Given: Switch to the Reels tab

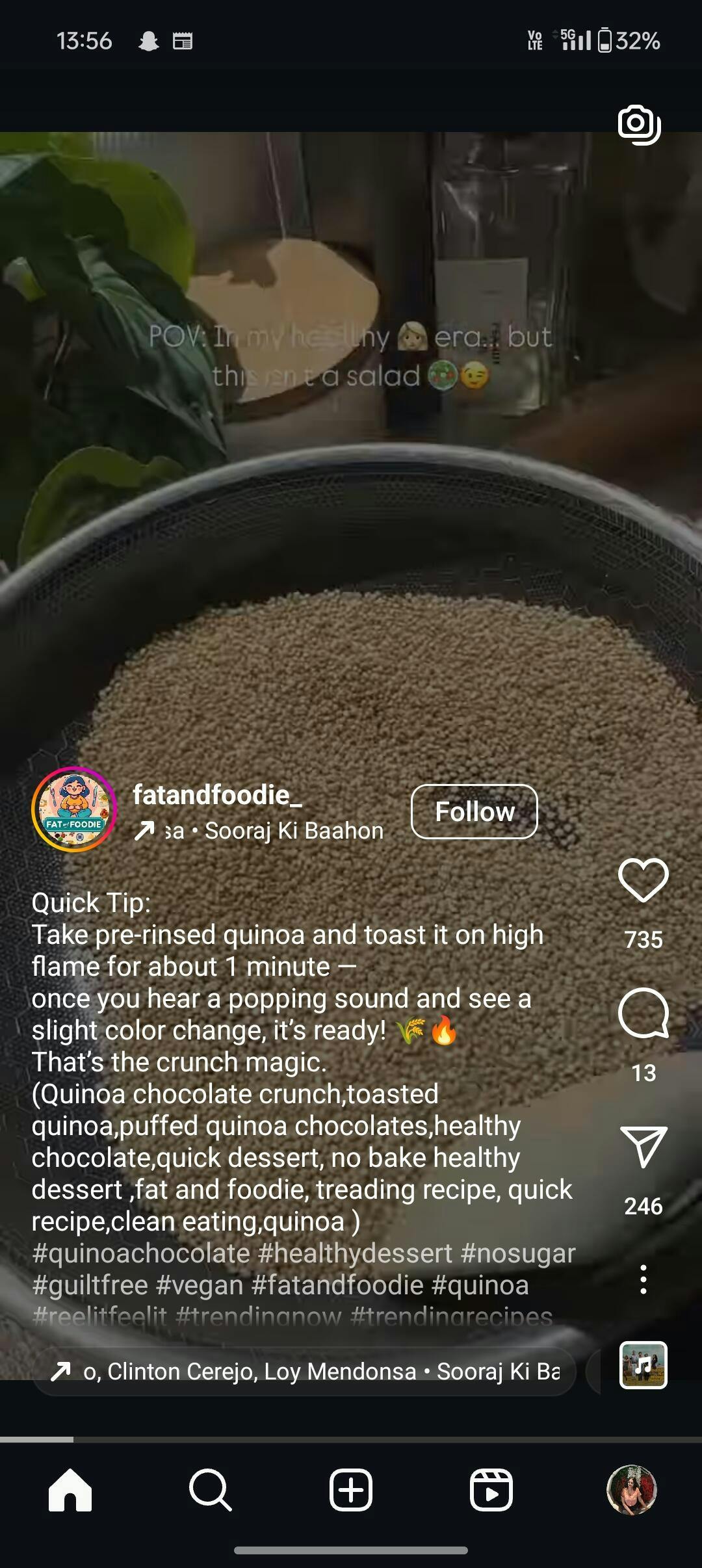Looking at the screenshot, I should click(x=491, y=1489).
